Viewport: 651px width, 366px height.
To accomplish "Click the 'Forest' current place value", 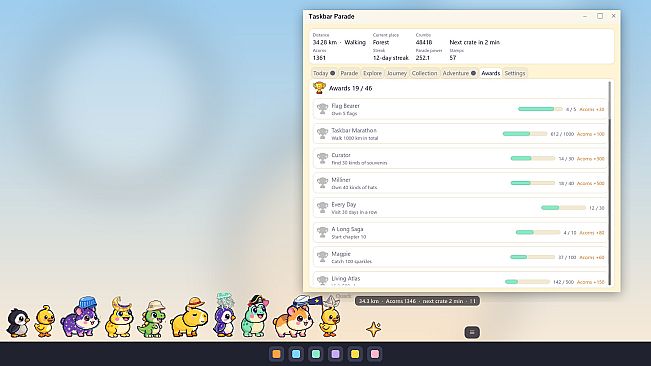I will tap(381, 42).
